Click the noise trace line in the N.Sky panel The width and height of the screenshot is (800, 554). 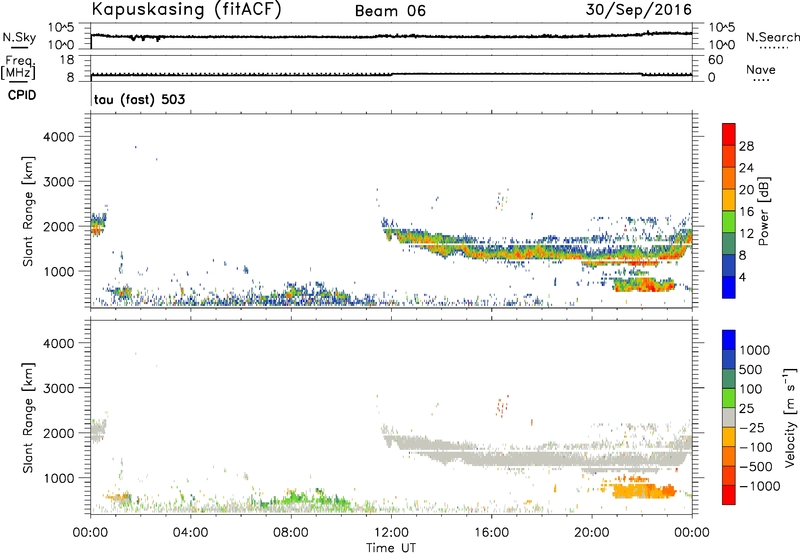391,36
